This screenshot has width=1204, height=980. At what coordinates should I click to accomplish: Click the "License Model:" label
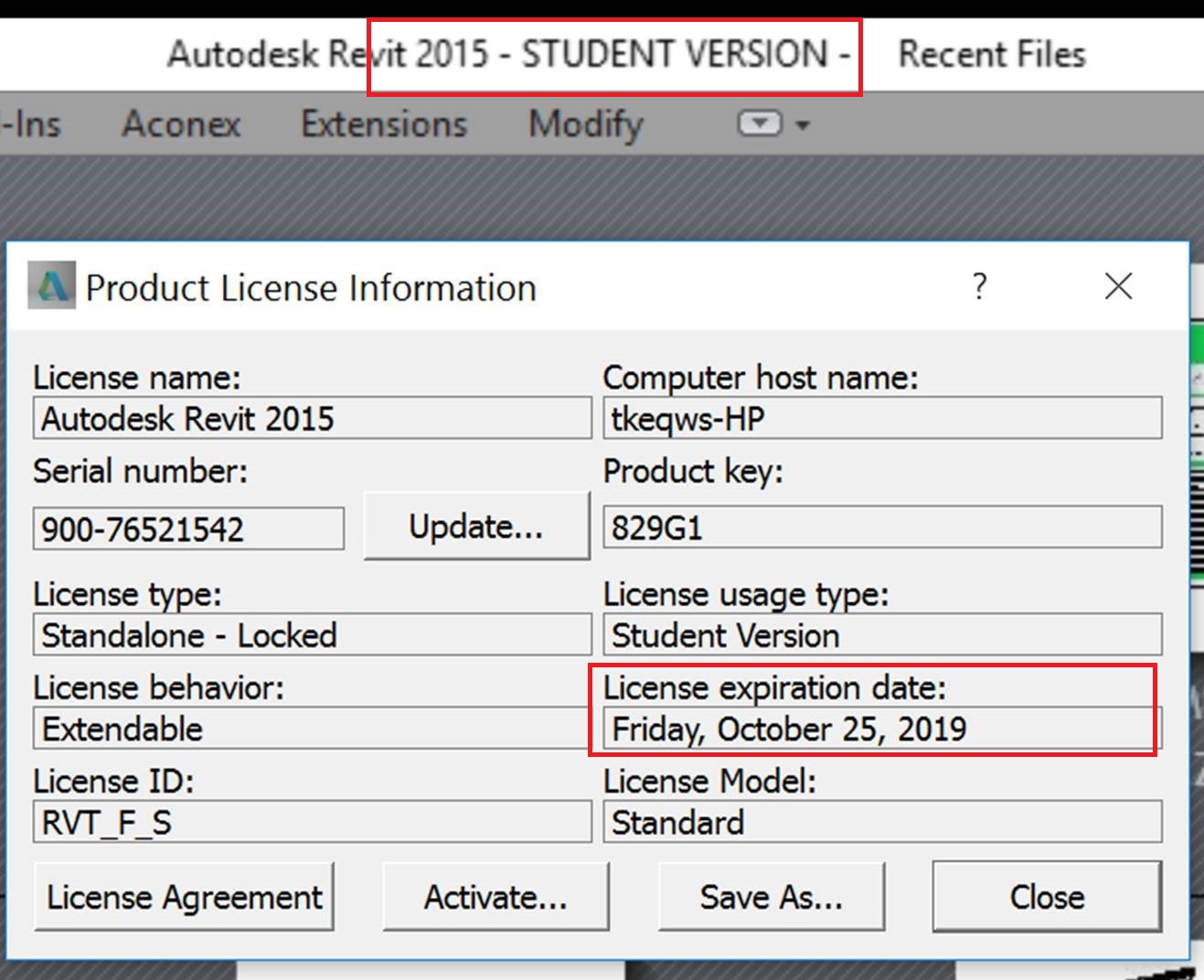709,781
